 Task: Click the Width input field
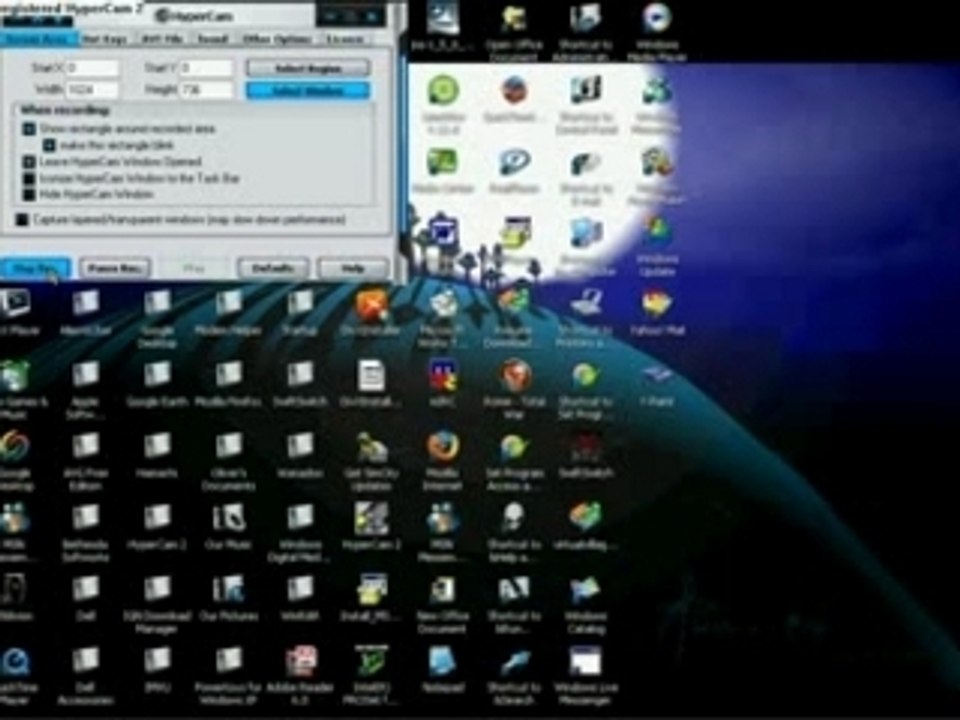[92, 89]
